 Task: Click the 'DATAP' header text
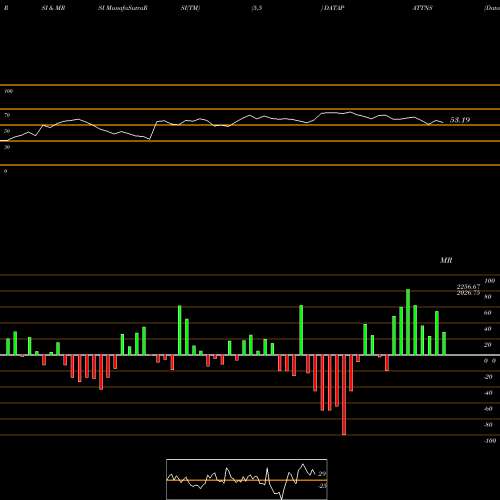click(x=333, y=8)
